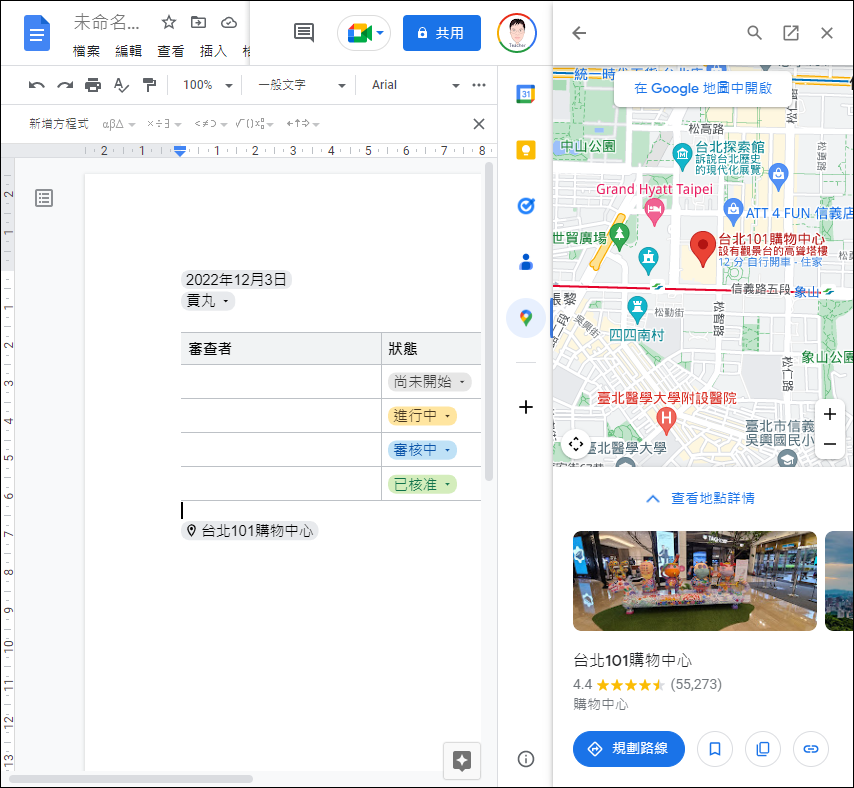Click the Explore button at document corner
Screen dimensions: 854x788
462,760
